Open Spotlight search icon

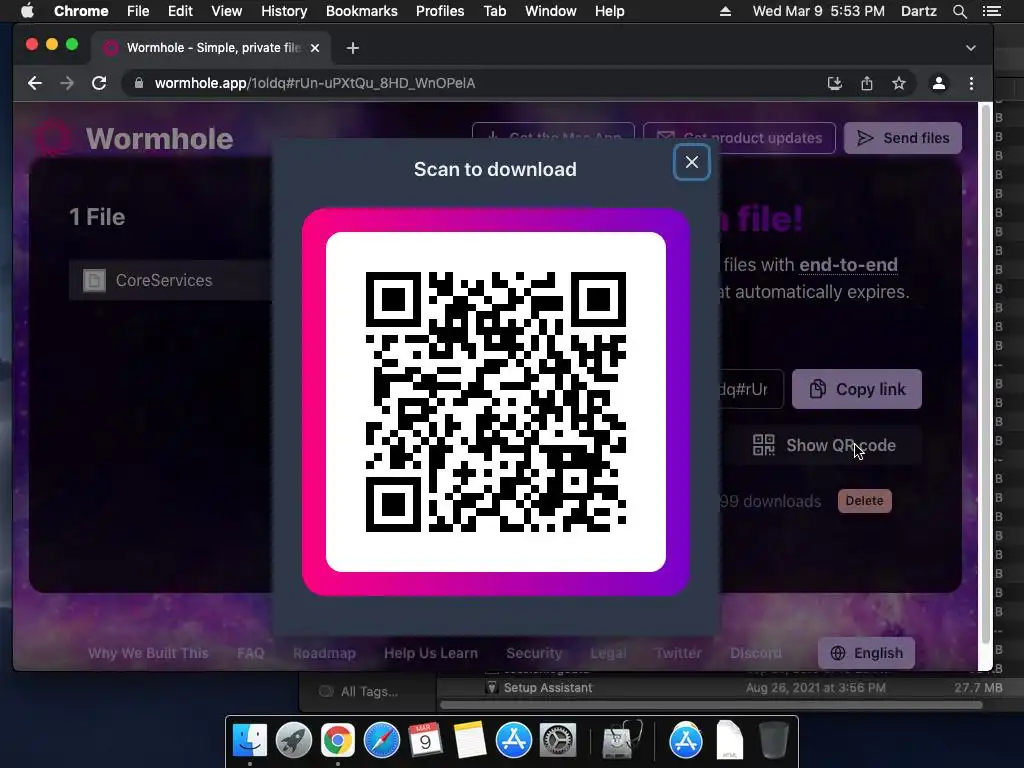coord(959,11)
